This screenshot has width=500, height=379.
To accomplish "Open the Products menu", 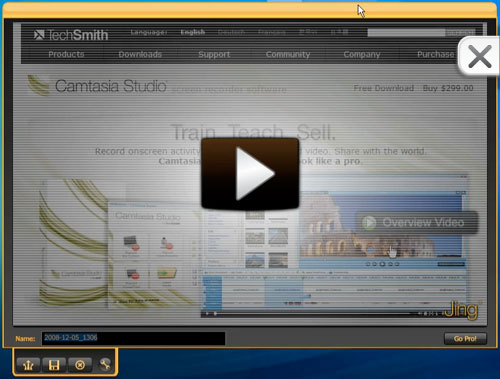I will click(66, 54).
